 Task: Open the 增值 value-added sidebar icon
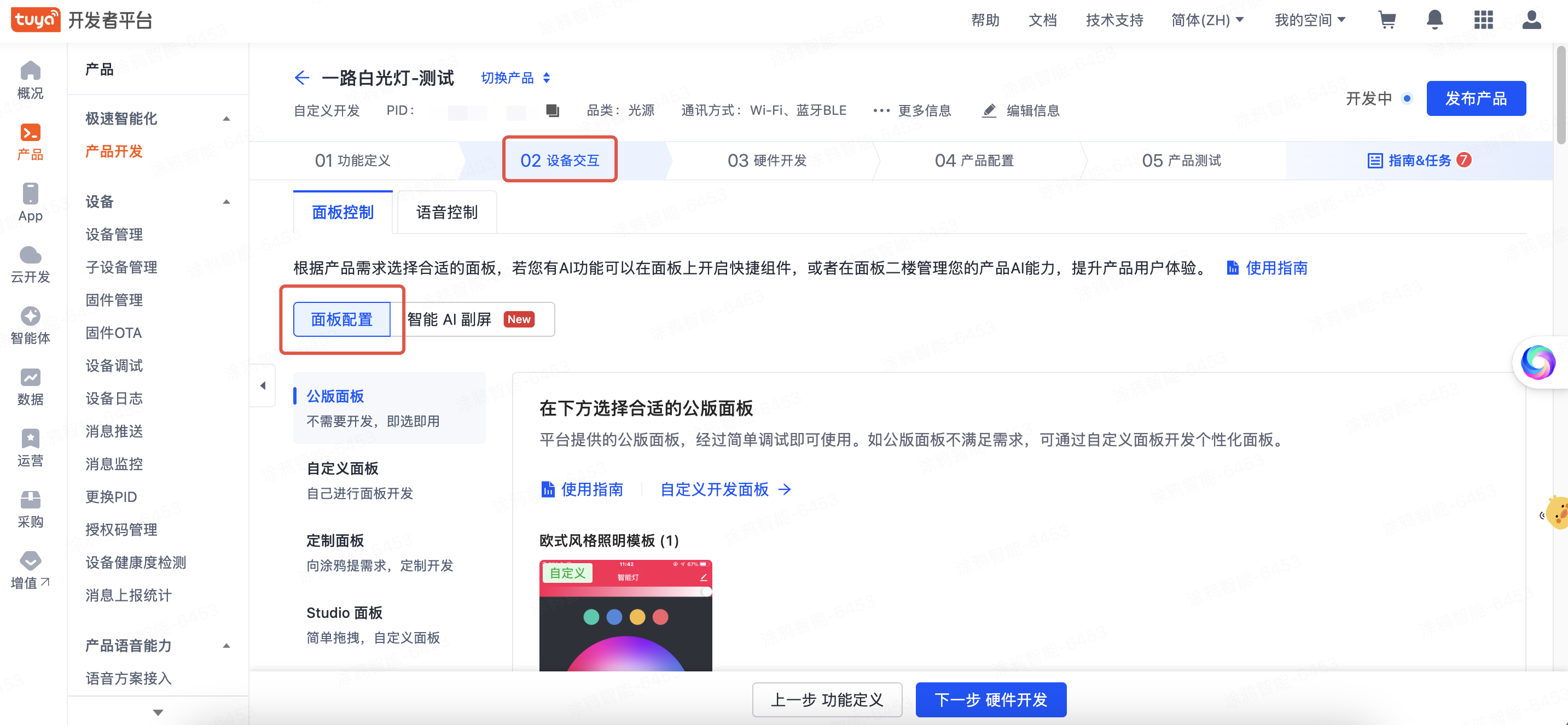tap(31, 571)
